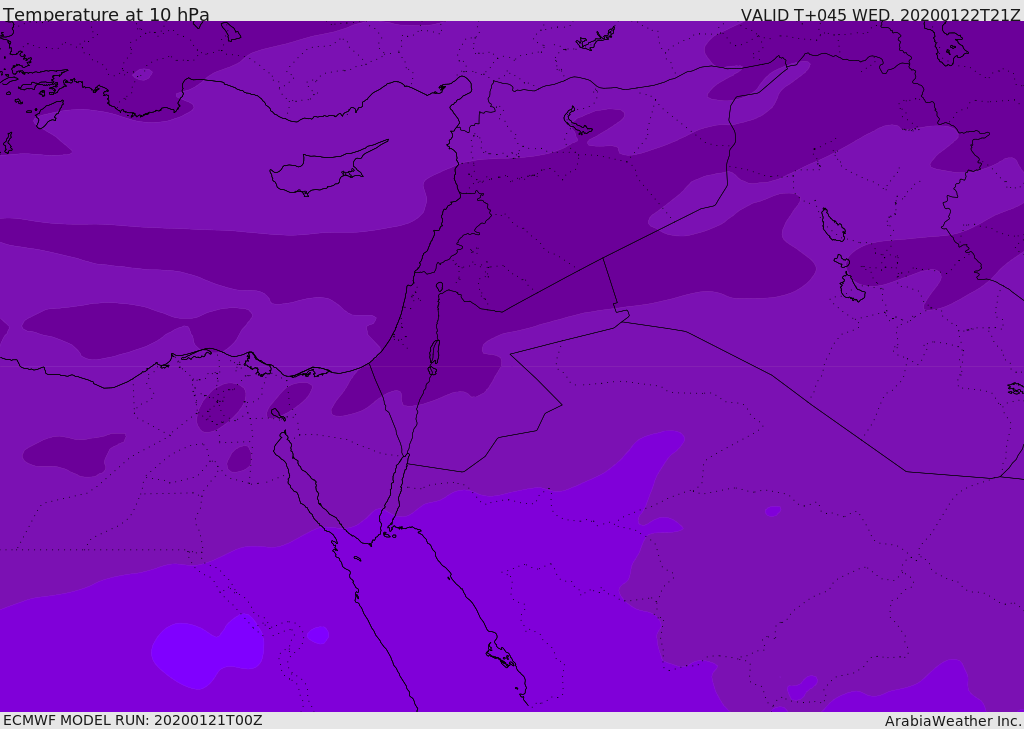The width and height of the screenshot is (1024, 729).
Task: Click the 'ECMWF MODEL RUN: 20200121T00Z' text
Action: tap(133, 720)
